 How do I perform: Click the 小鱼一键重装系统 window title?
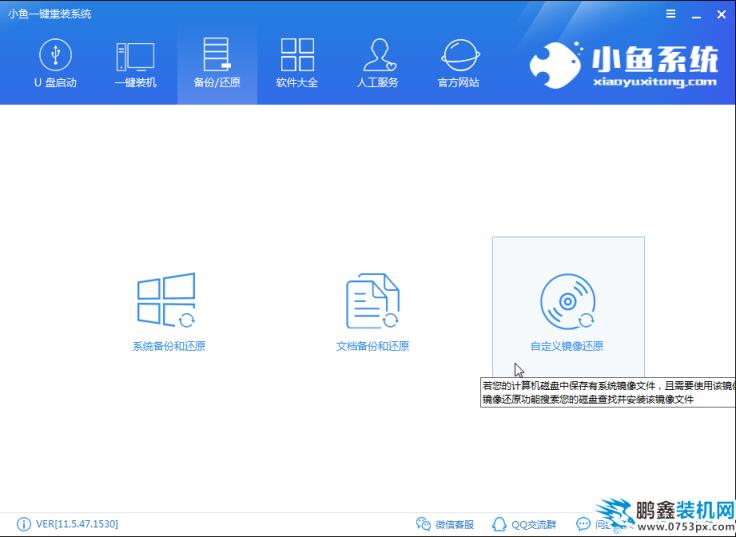coord(49,14)
